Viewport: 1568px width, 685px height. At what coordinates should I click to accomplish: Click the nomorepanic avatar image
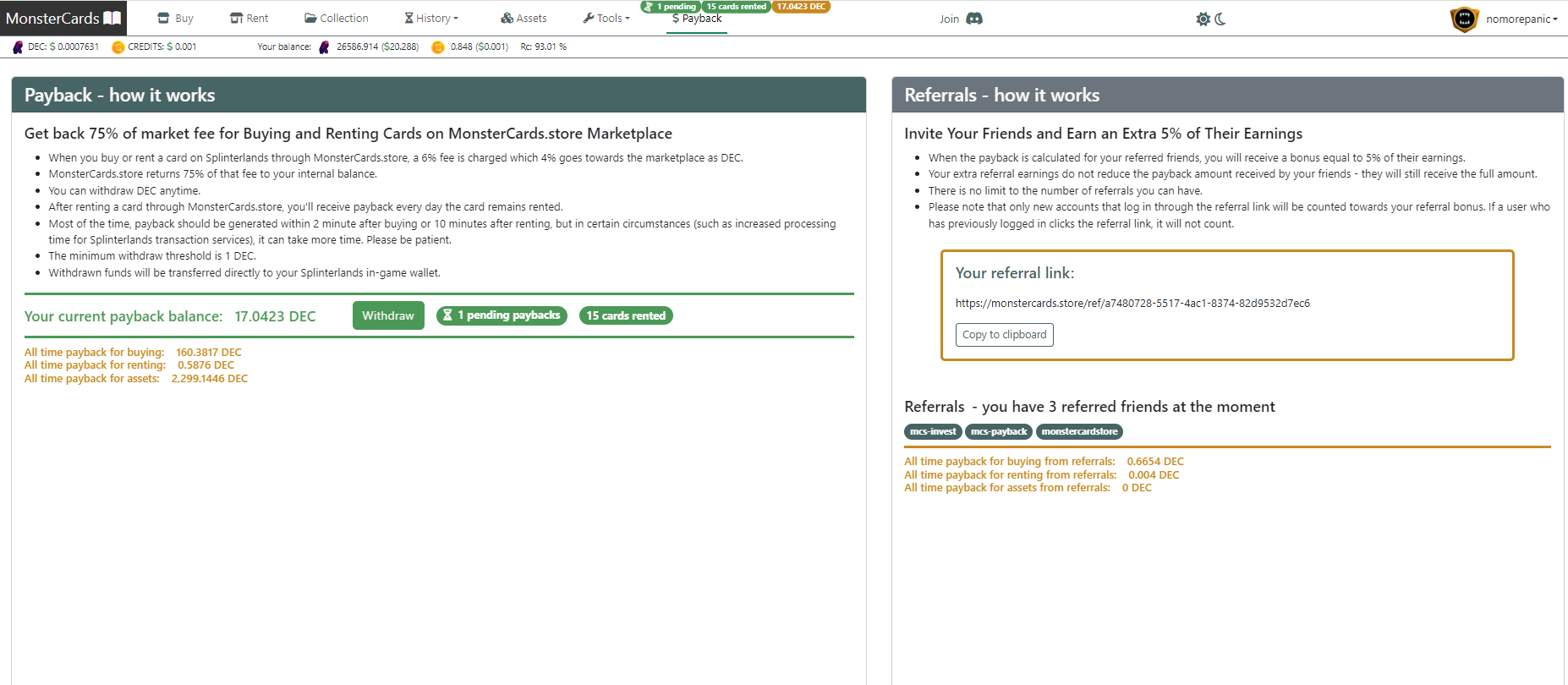coord(1464,19)
